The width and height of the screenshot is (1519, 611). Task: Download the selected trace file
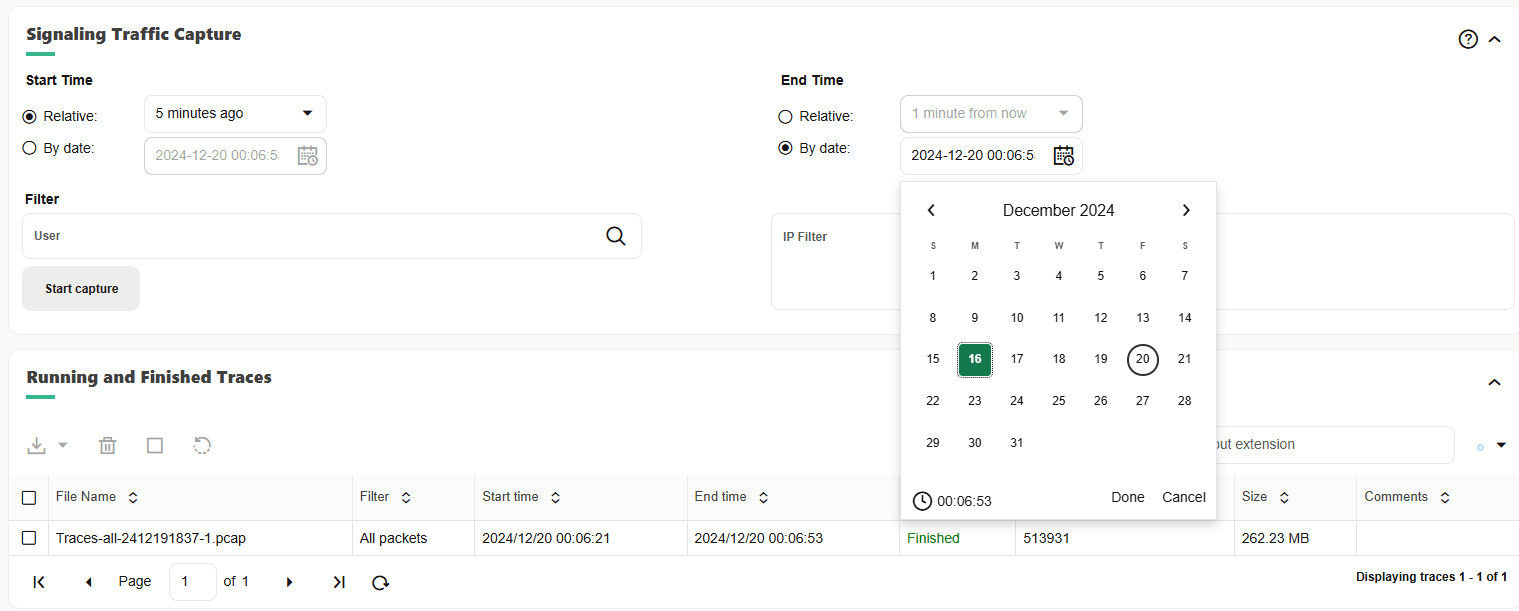coord(38,444)
